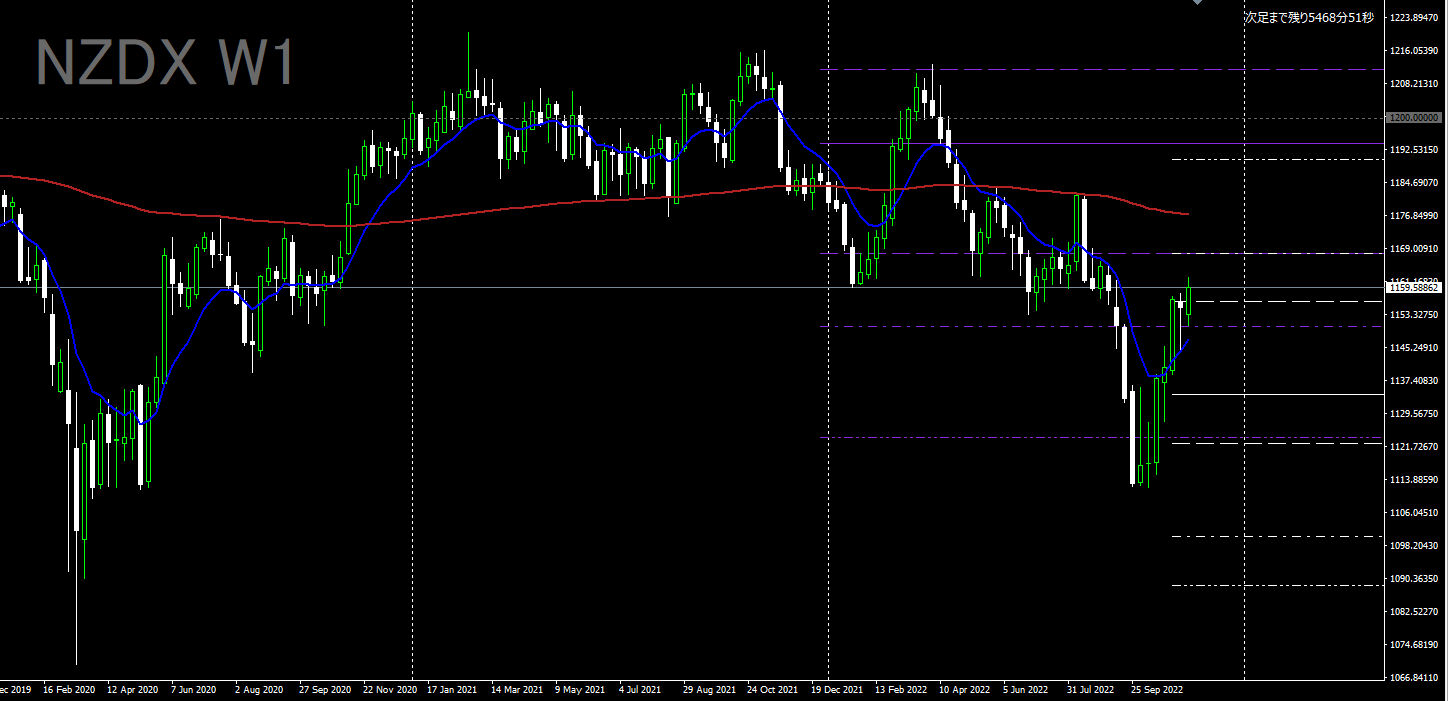1448x701 pixels.
Task: Click price scale value 1137.40830
Action: point(1414,381)
